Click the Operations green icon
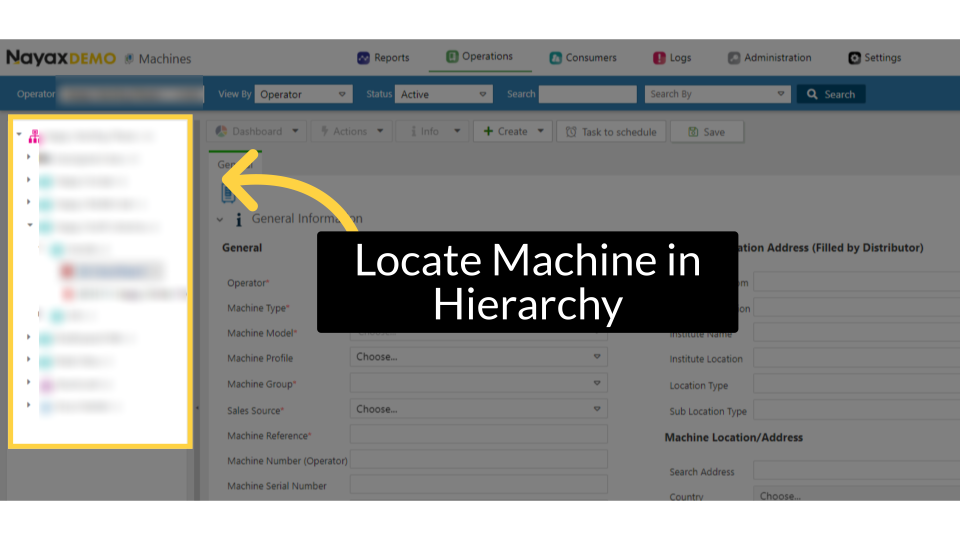Image resolution: width=960 pixels, height=540 pixels. 452,56
